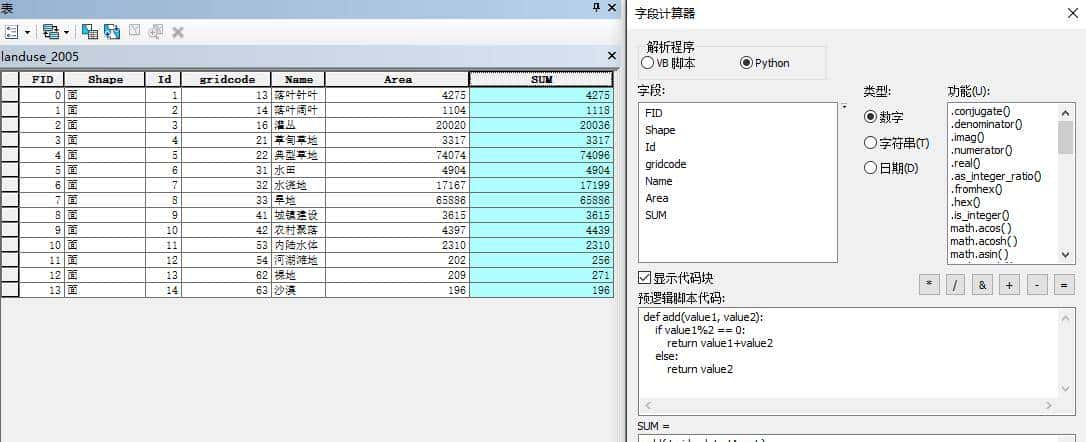The image size is (1086, 442).
Task: Click the Name column header
Action: [298, 80]
